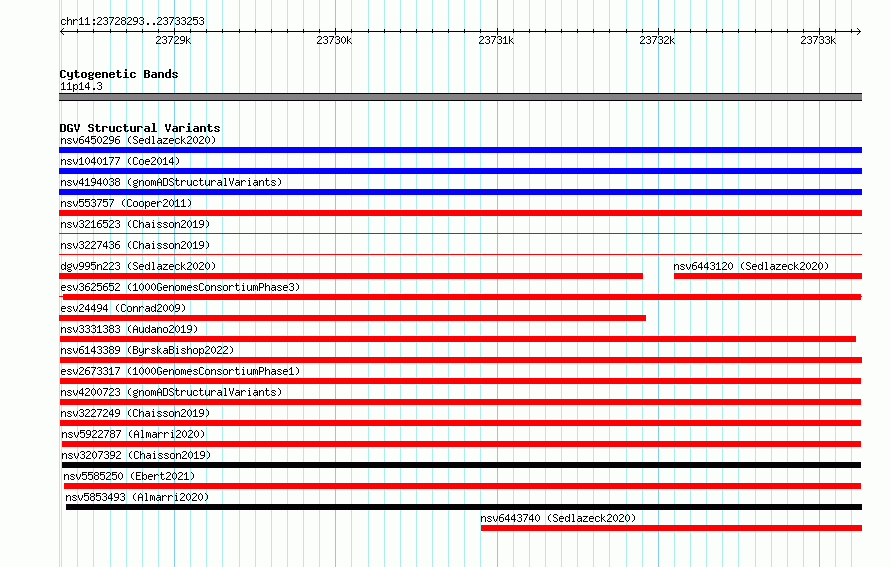Click the red bar under nsv5922787
This screenshot has height=567, width=890.
point(460,444)
